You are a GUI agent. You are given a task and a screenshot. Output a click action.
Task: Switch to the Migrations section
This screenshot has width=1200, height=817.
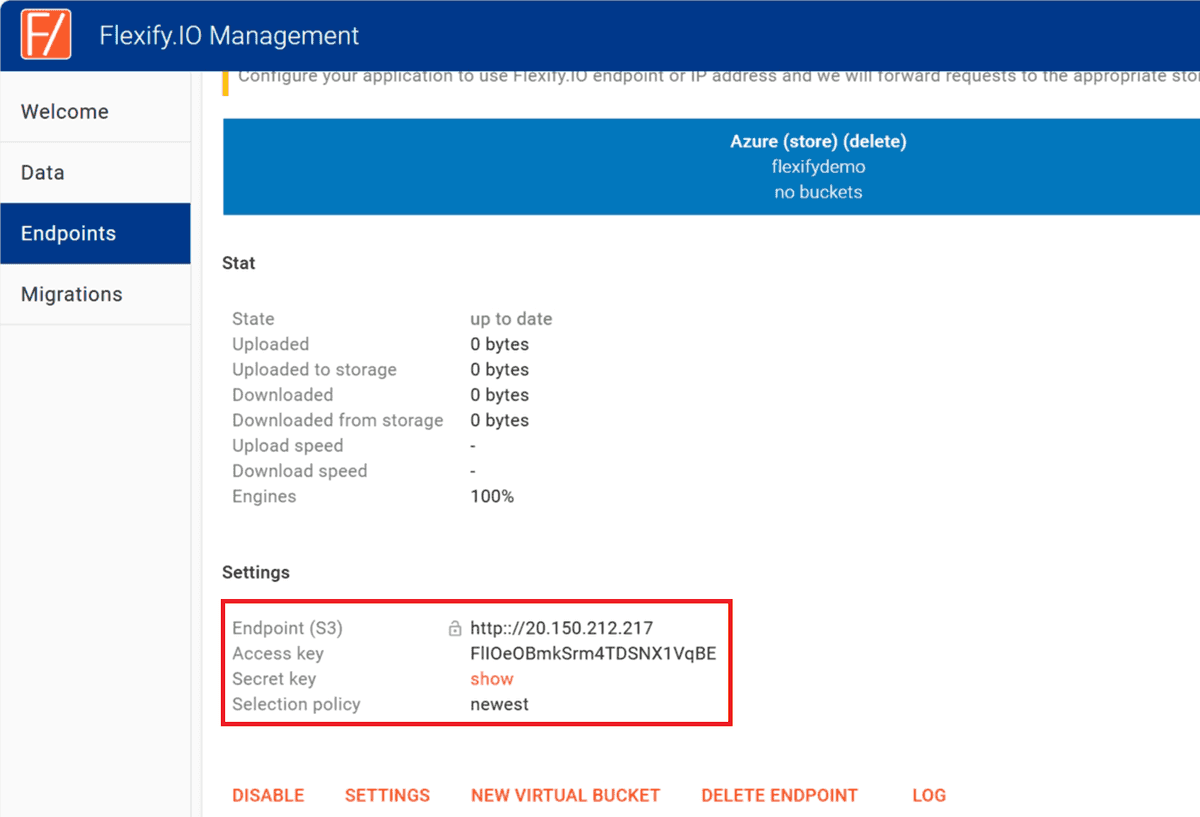coord(71,293)
